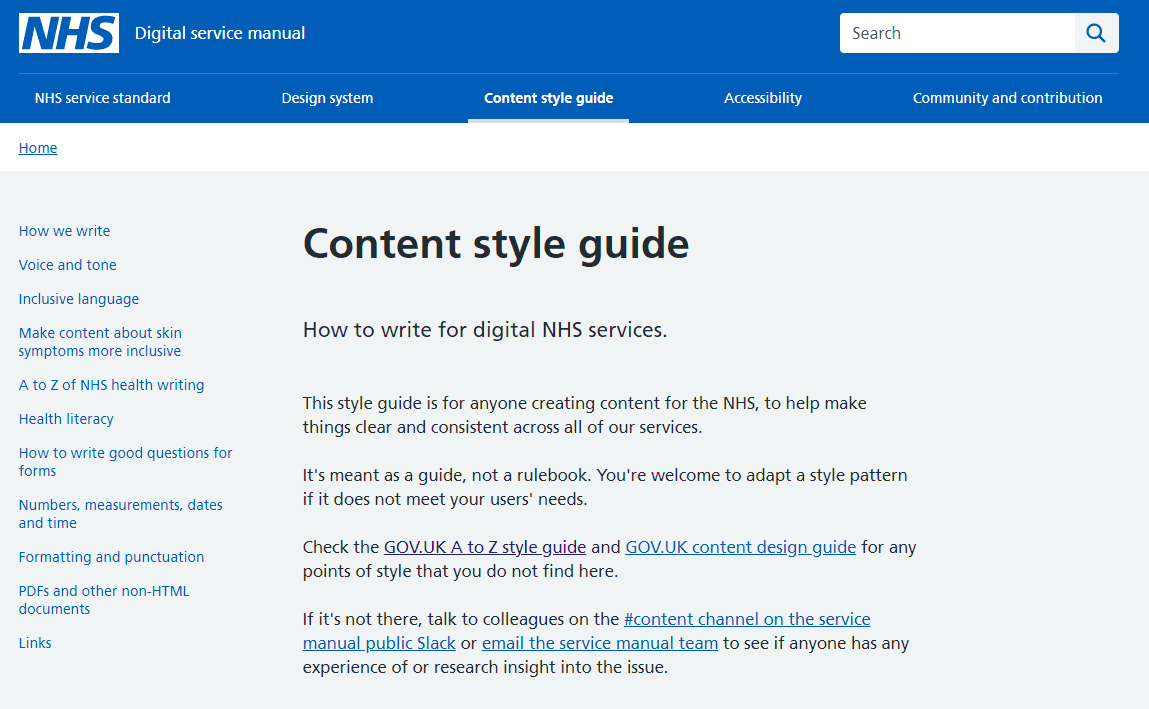
Task: Open GOV.UK content design guide link
Action: coord(740,547)
